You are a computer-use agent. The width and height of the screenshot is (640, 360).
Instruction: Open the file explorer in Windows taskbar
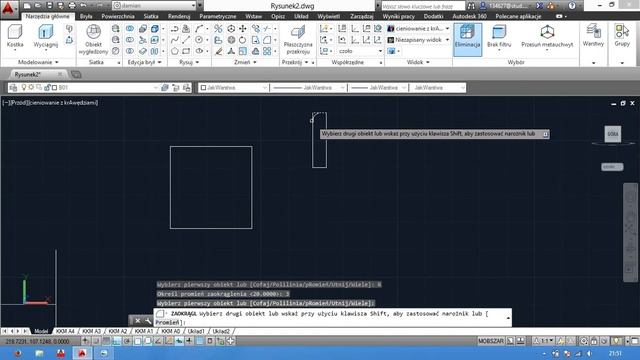tap(39, 353)
